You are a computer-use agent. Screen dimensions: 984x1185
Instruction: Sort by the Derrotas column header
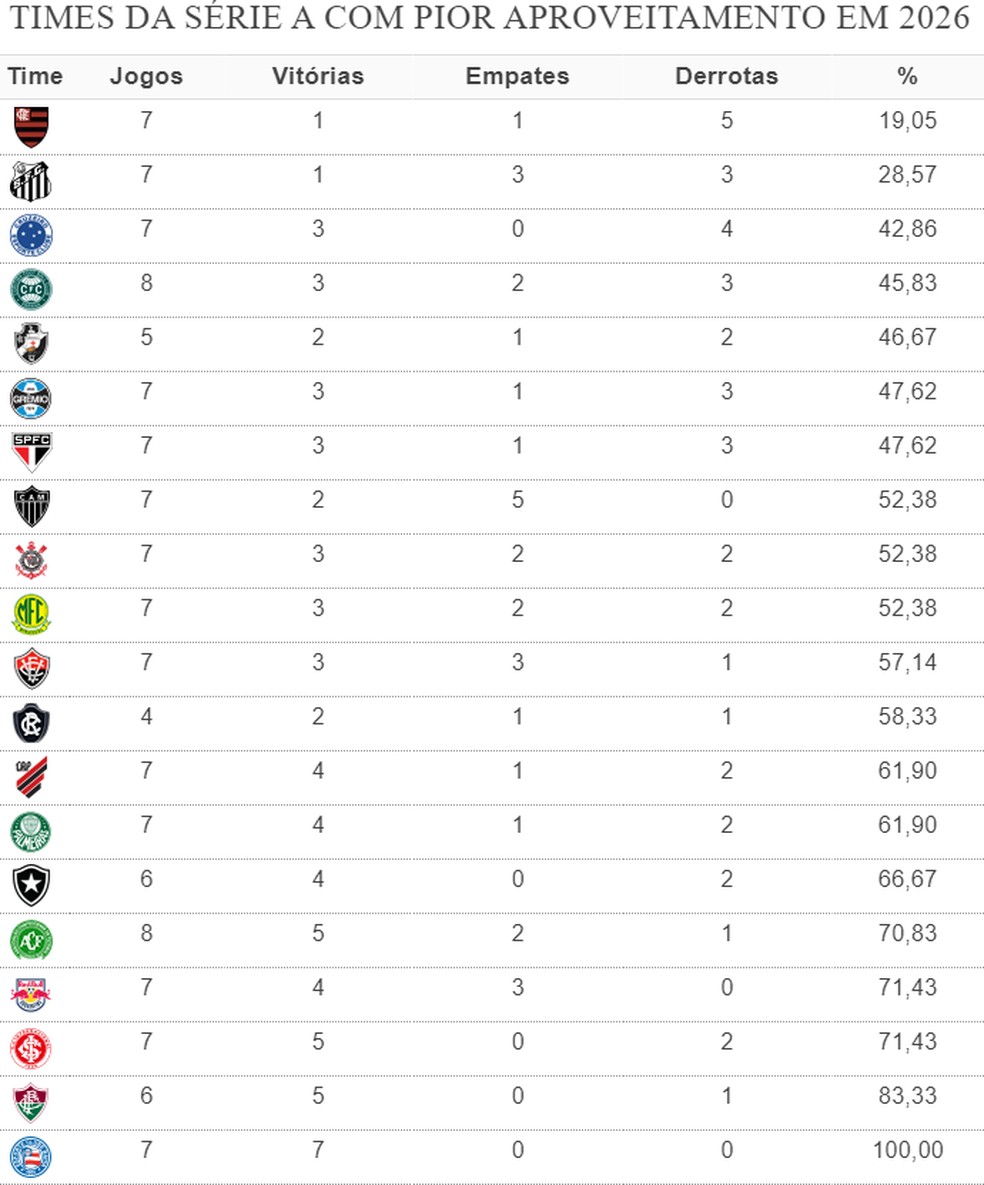click(726, 76)
